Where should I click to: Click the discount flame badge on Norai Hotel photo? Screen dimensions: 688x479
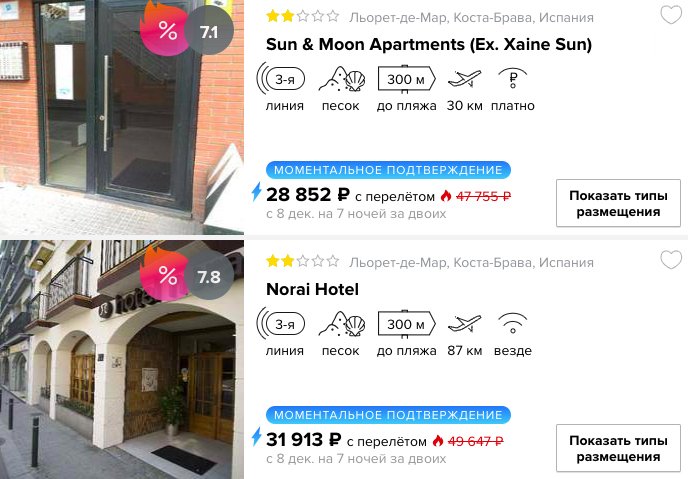point(165,274)
